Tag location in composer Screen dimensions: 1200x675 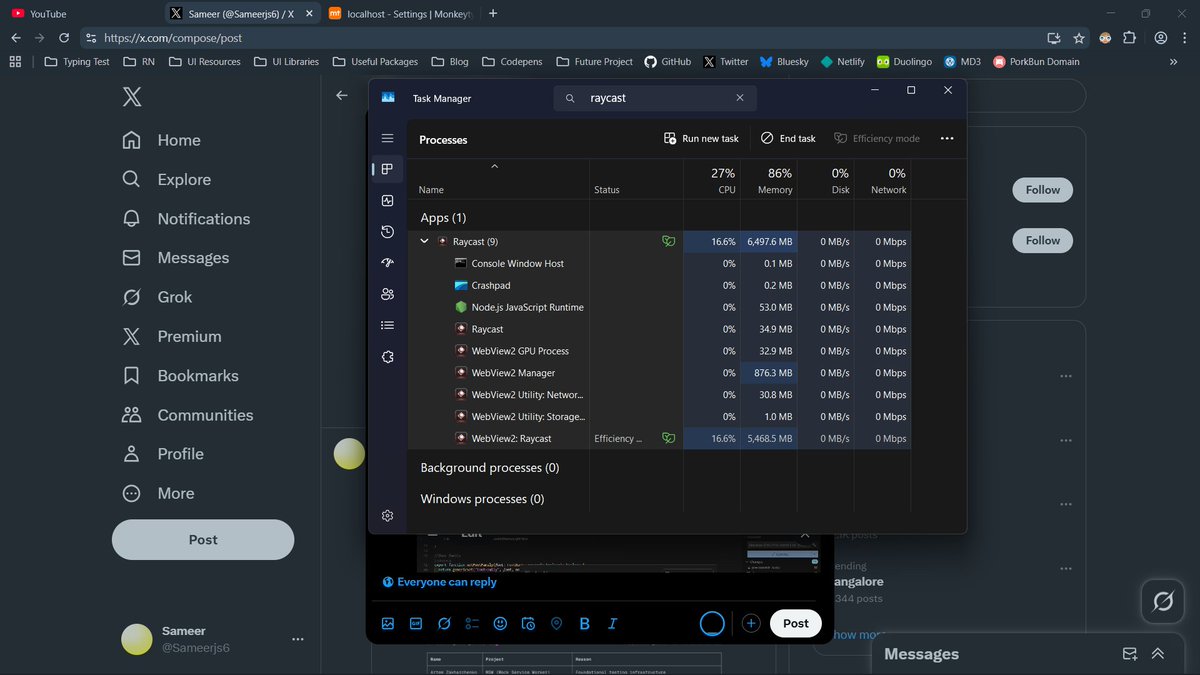tap(557, 623)
